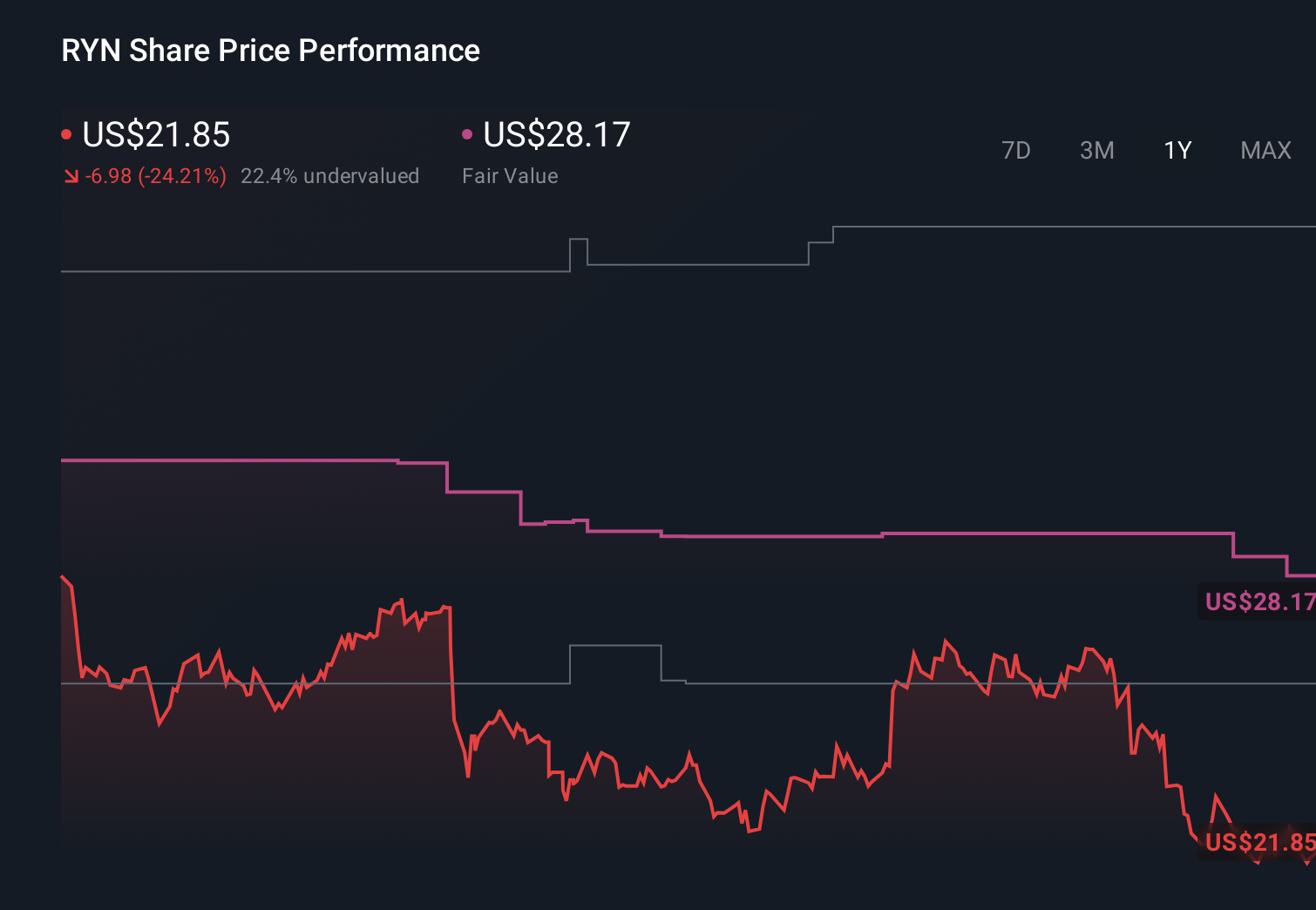
Task: Click the US$28.17 fair value price badge
Action: point(1258,601)
